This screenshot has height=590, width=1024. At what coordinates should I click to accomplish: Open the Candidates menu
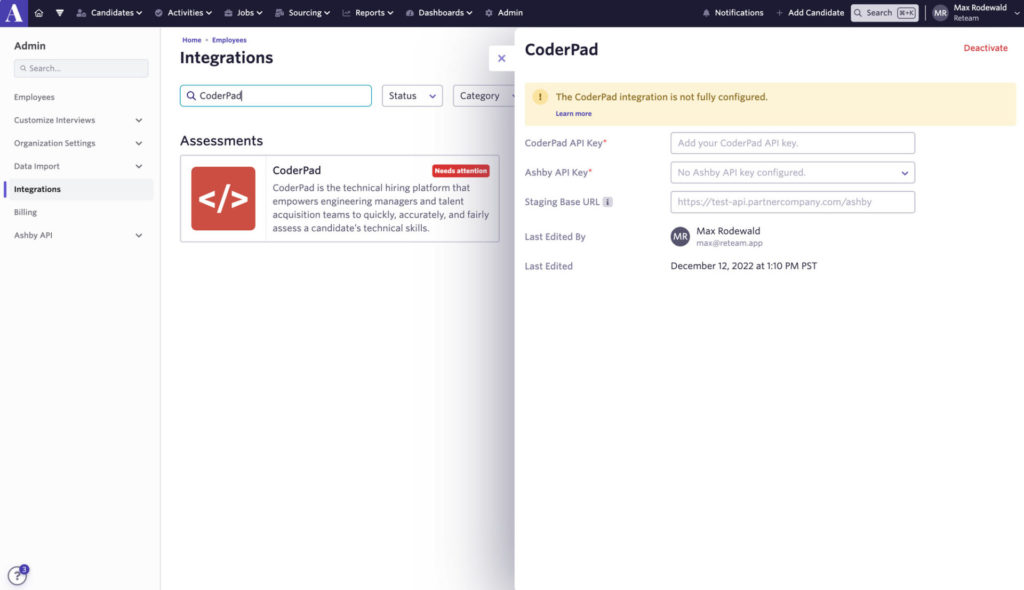[x=113, y=12]
